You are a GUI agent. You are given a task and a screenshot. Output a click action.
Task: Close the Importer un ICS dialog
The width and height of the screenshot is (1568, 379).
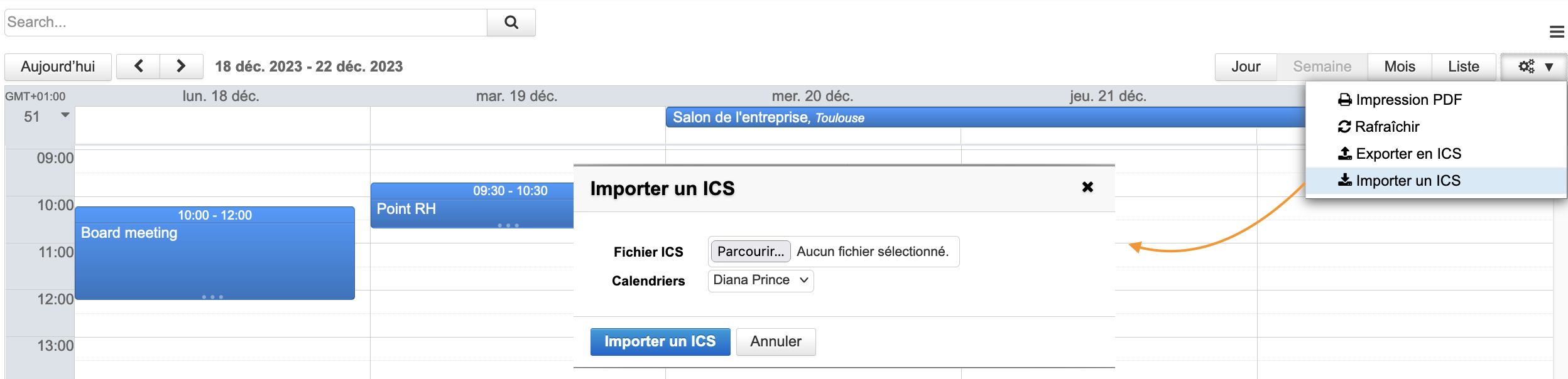click(x=1087, y=187)
